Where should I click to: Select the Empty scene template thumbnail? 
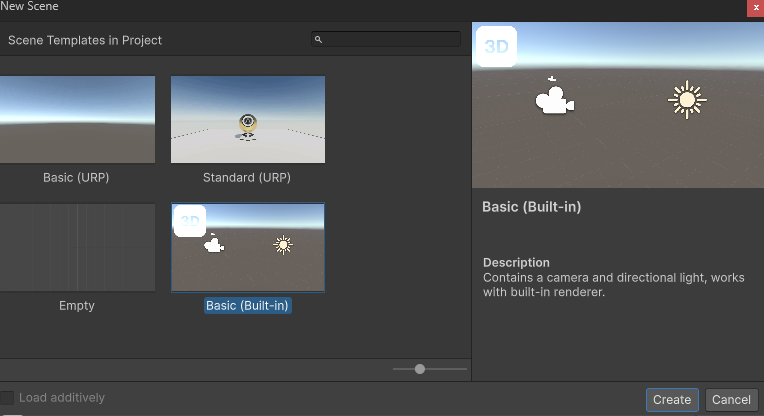coord(77,247)
